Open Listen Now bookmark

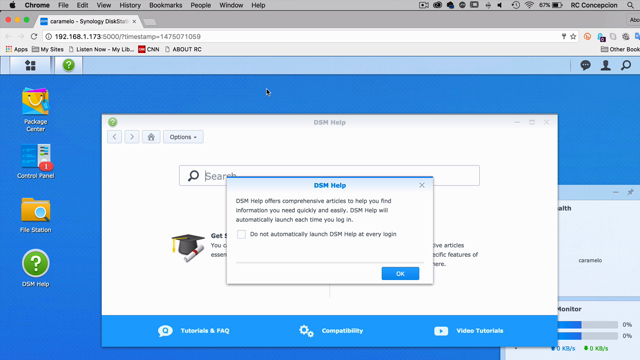[101, 49]
